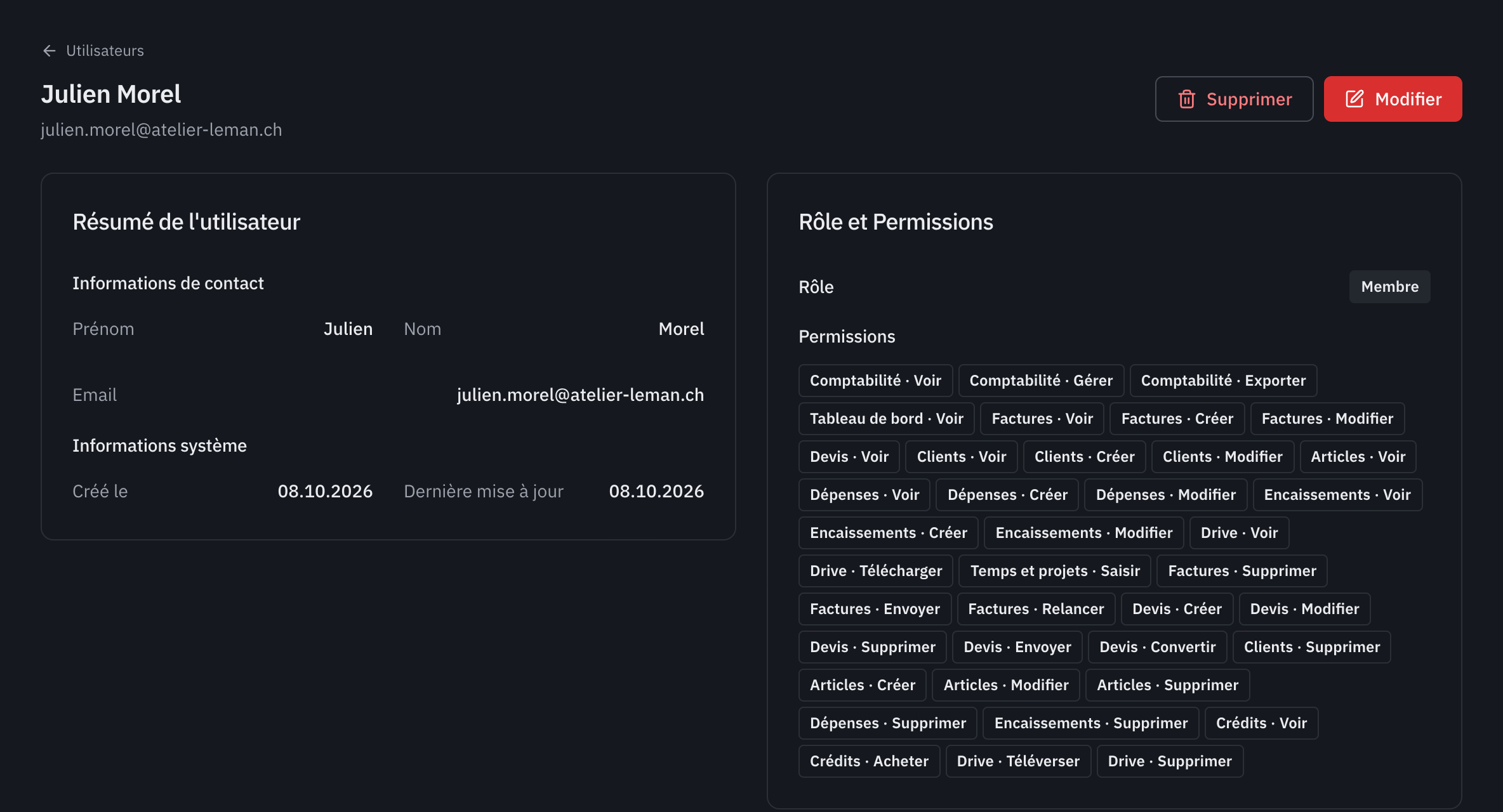Click the Devis · Convertir tag

(1157, 647)
